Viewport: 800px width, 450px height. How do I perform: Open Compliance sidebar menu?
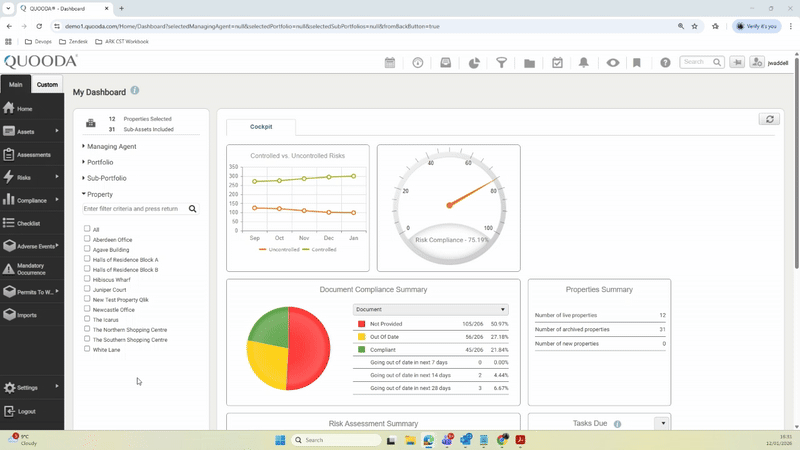tap(32, 201)
